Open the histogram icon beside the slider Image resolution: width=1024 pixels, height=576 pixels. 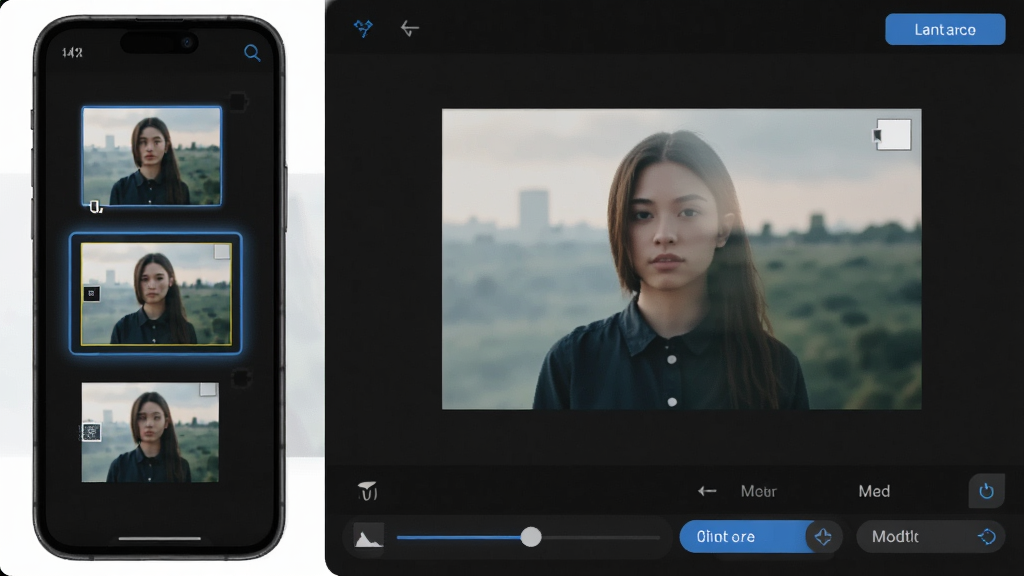pyautogui.click(x=368, y=537)
